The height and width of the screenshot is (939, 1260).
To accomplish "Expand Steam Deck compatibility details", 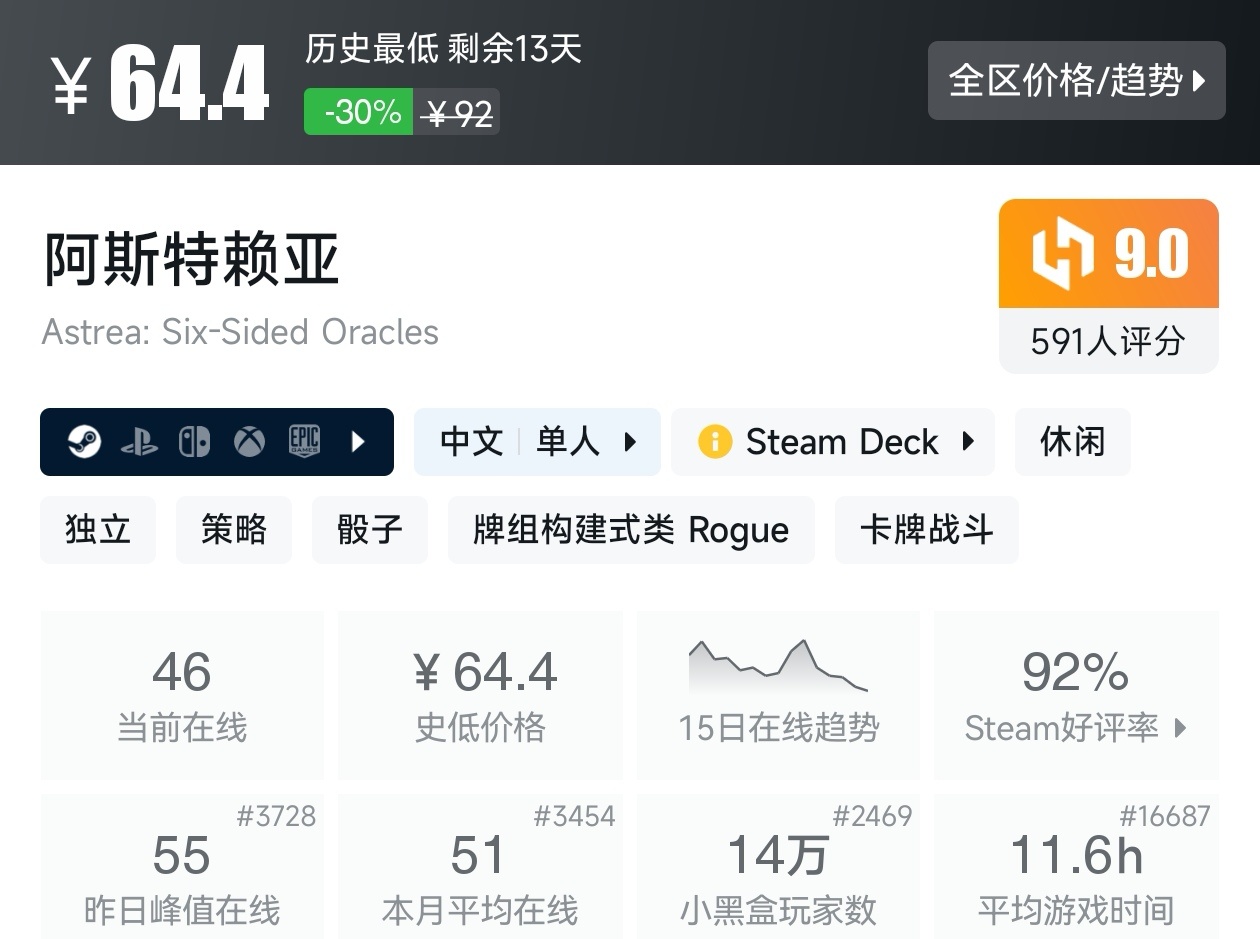I will (x=968, y=441).
